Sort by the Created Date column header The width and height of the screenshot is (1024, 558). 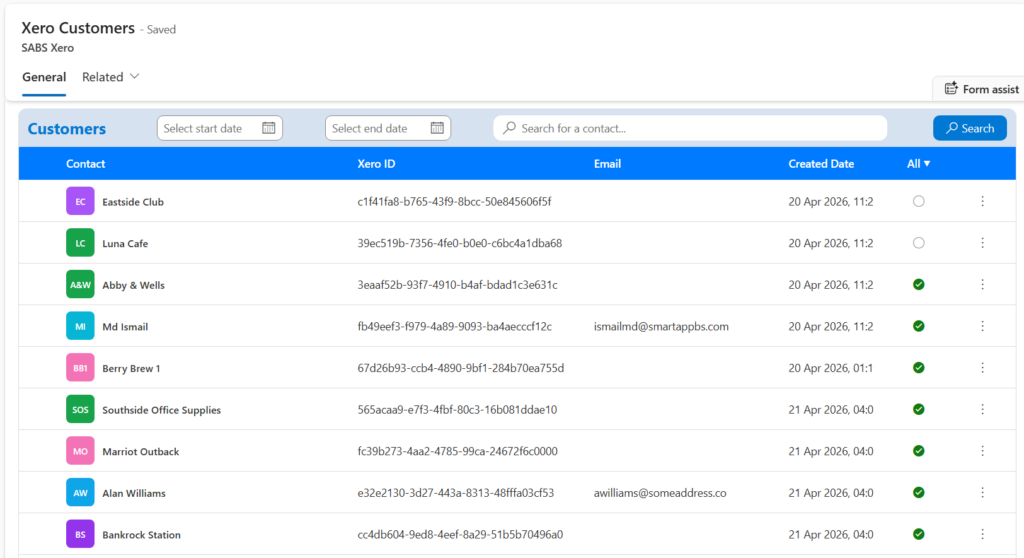pyautogui.click(x=821, y=164)
